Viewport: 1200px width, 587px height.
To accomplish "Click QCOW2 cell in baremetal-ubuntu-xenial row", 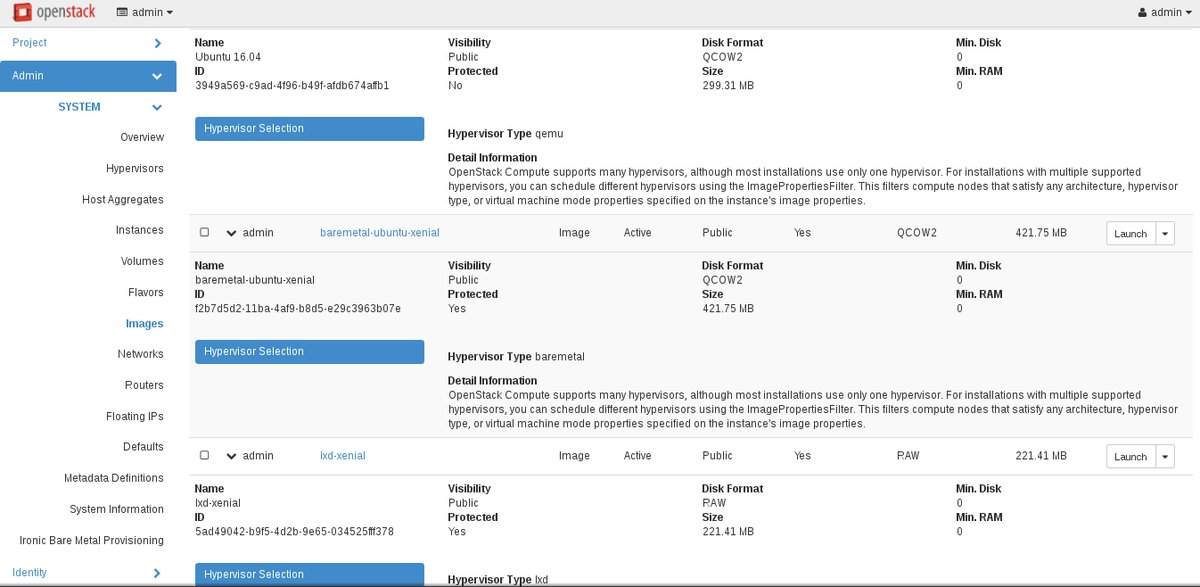I will (917, 233).
